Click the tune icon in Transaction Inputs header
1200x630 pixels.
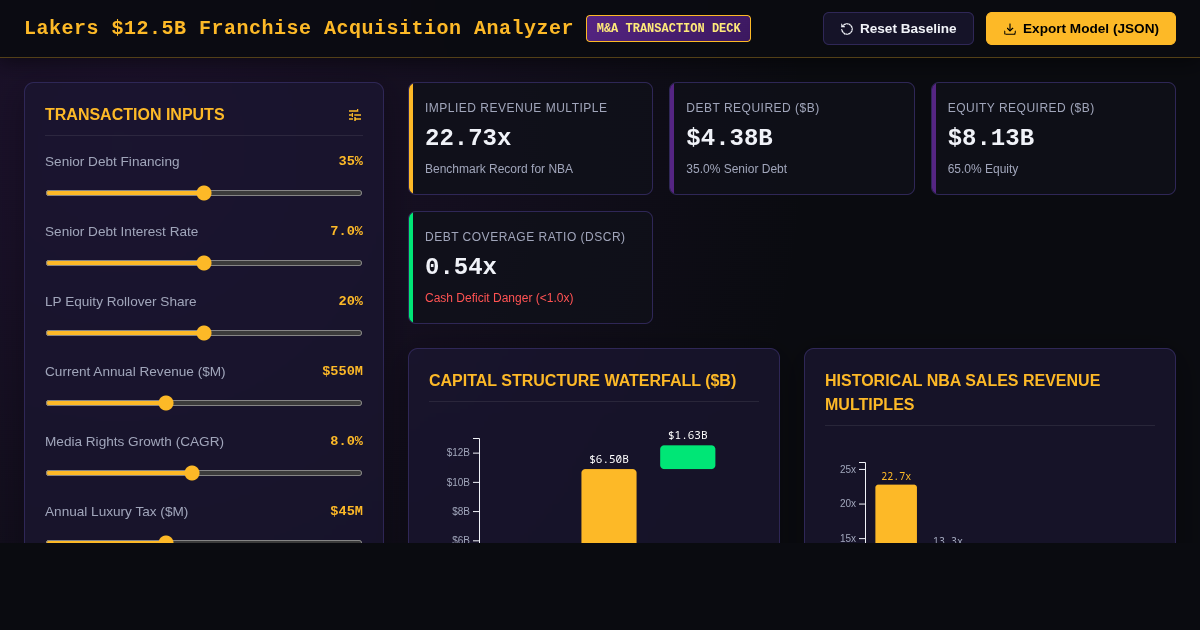(354, 115)
